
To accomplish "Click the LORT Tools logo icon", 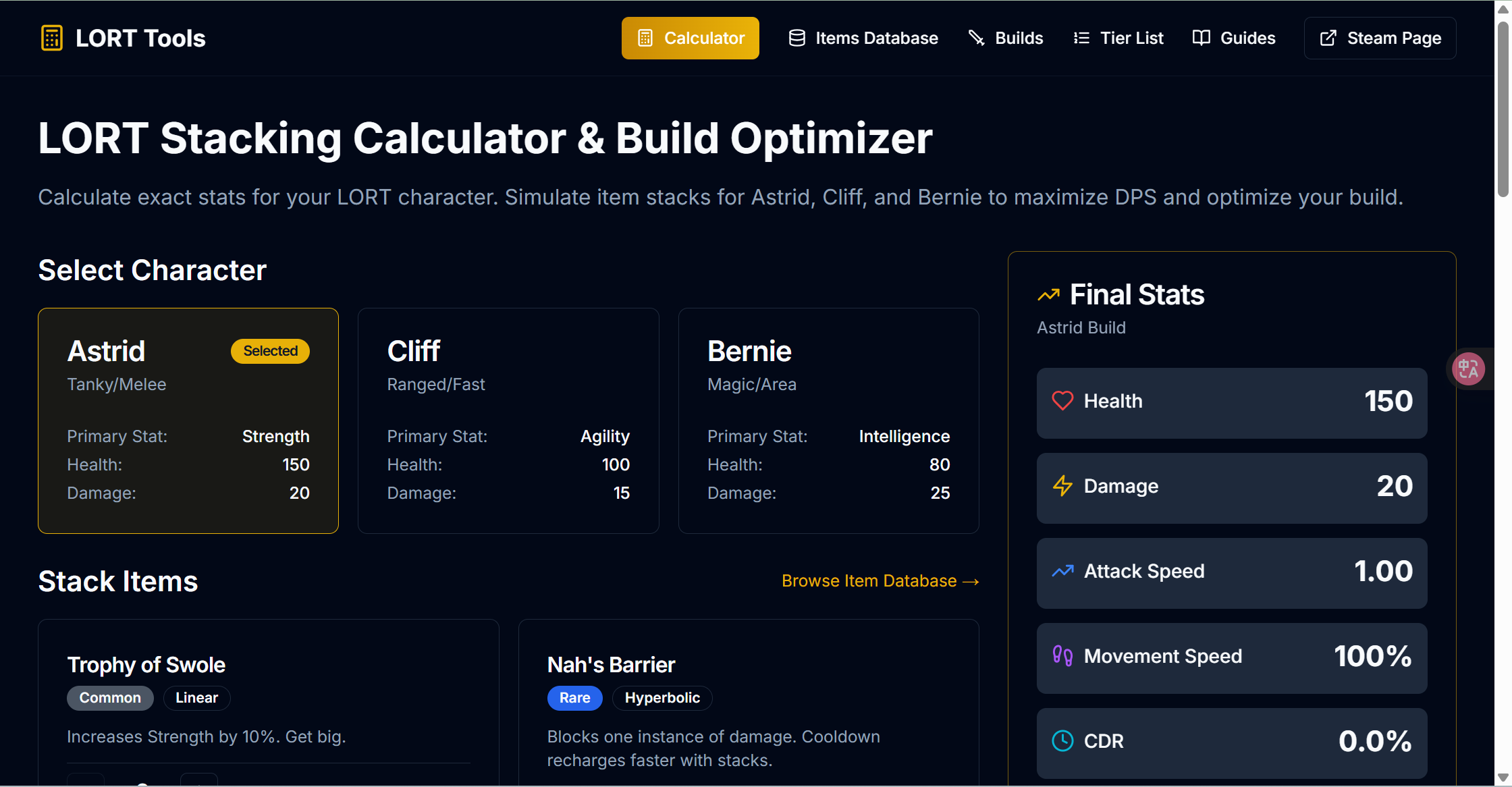I will click(x=51, y=38).
